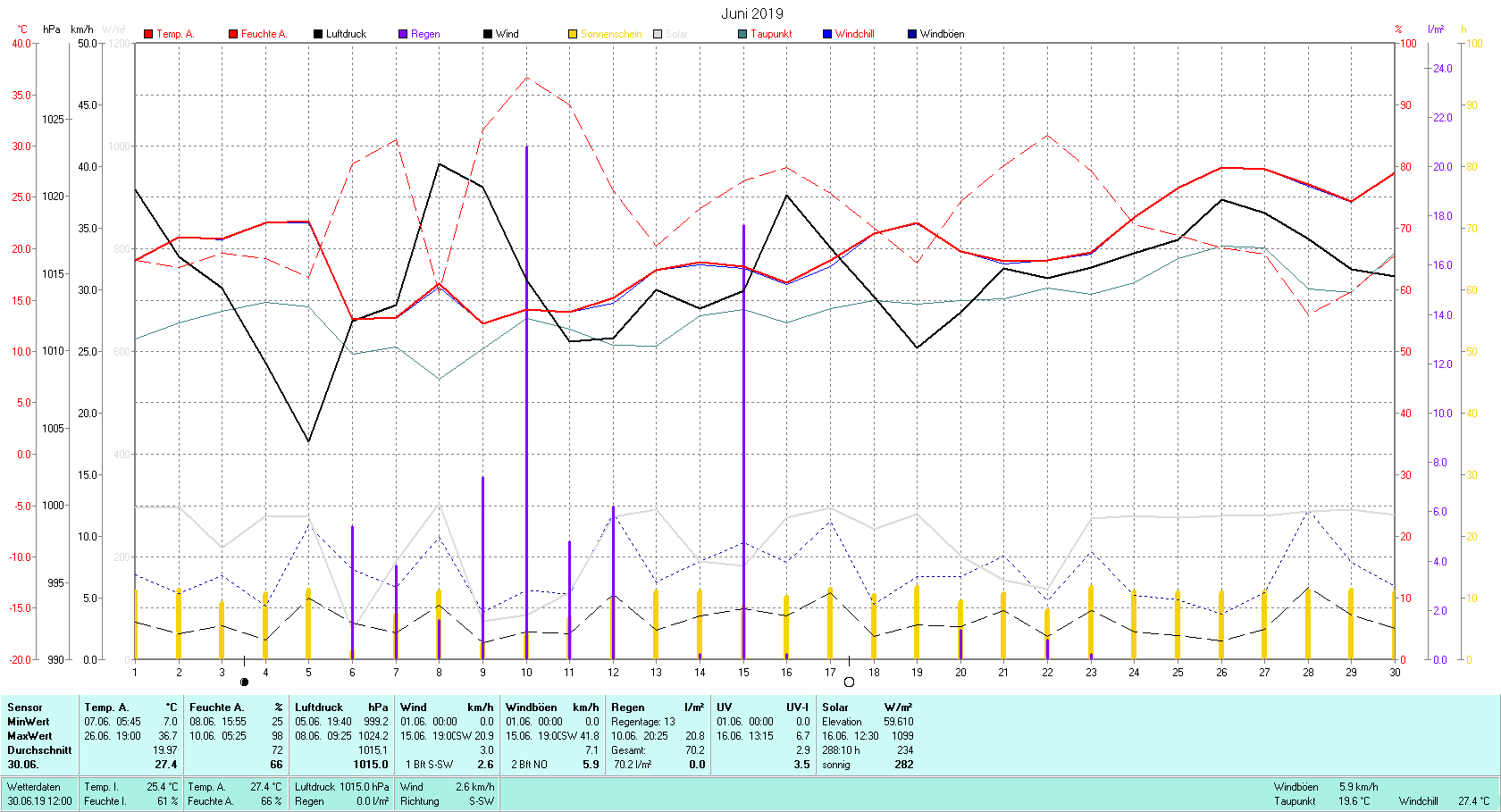Viewport: 1501px width, 812px height.
Task: Click the UV column heading
Action: (x=724, y=707)
